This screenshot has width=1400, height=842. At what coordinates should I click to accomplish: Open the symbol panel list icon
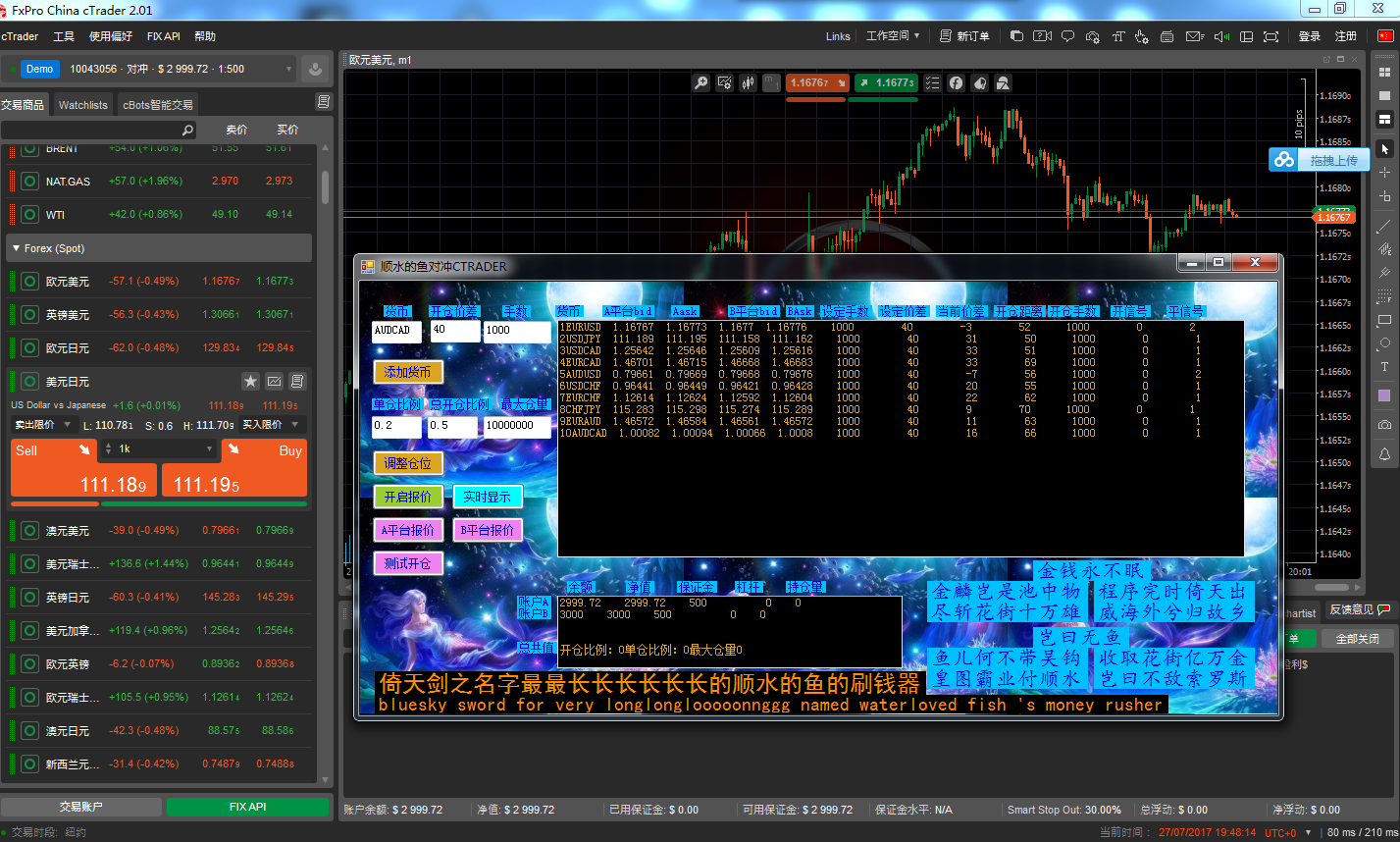pyautogui.click(x=324, y=102)
